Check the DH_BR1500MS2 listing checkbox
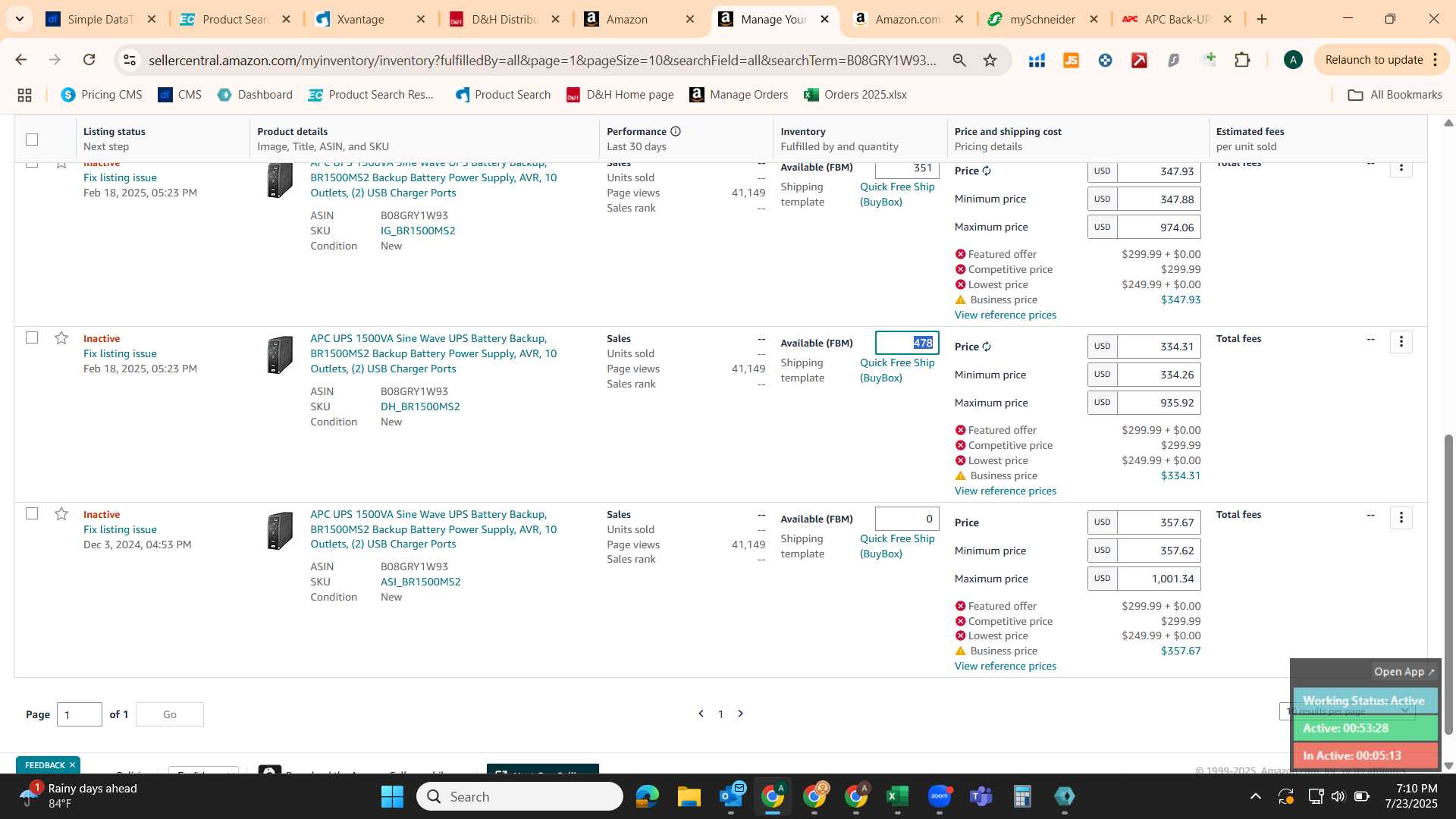Screen dimensions: 1456x819 (32, 337)
